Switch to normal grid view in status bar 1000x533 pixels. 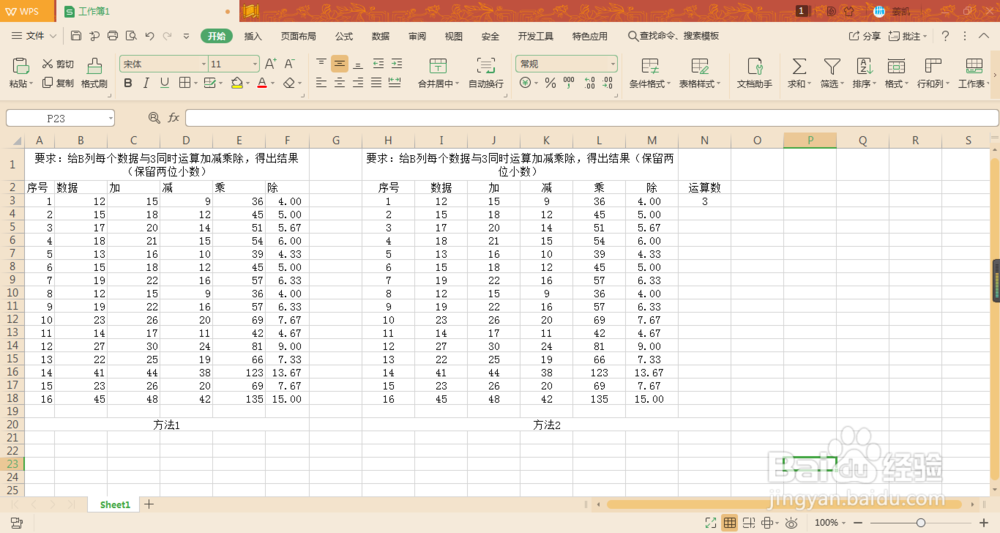tap(730, 523)
